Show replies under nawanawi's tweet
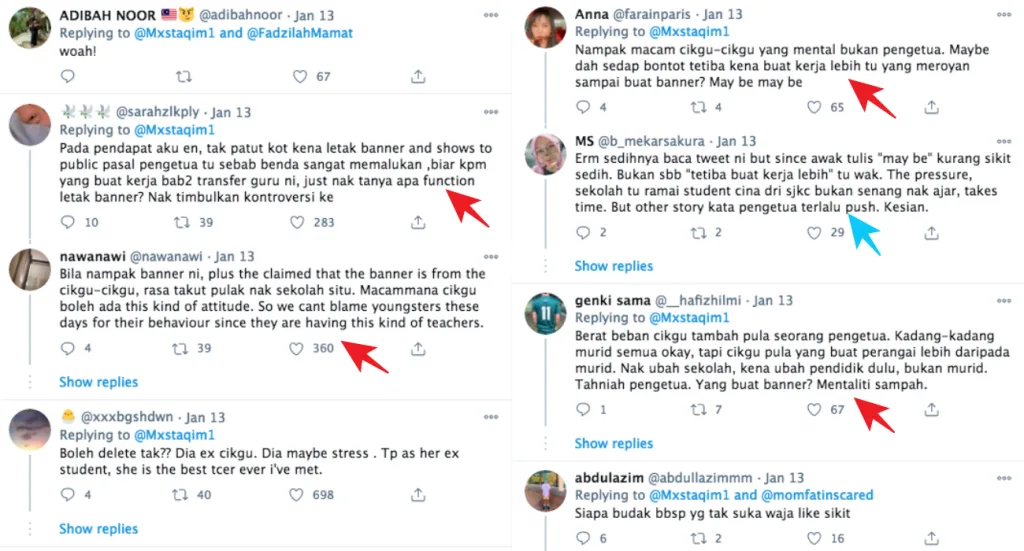 coord(98,382)
